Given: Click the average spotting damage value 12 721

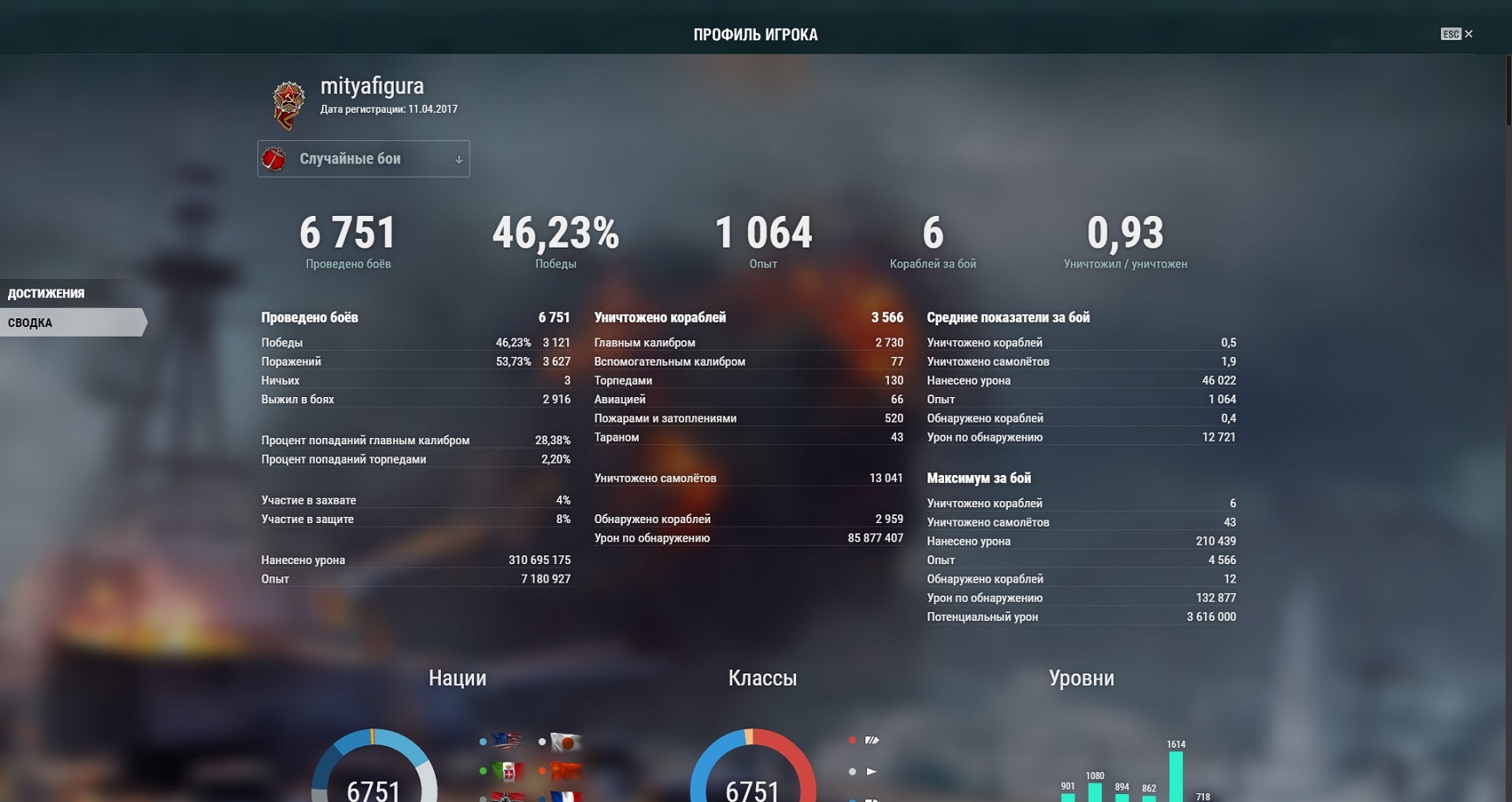Looking at the screenshot, I should point(1219,437).
